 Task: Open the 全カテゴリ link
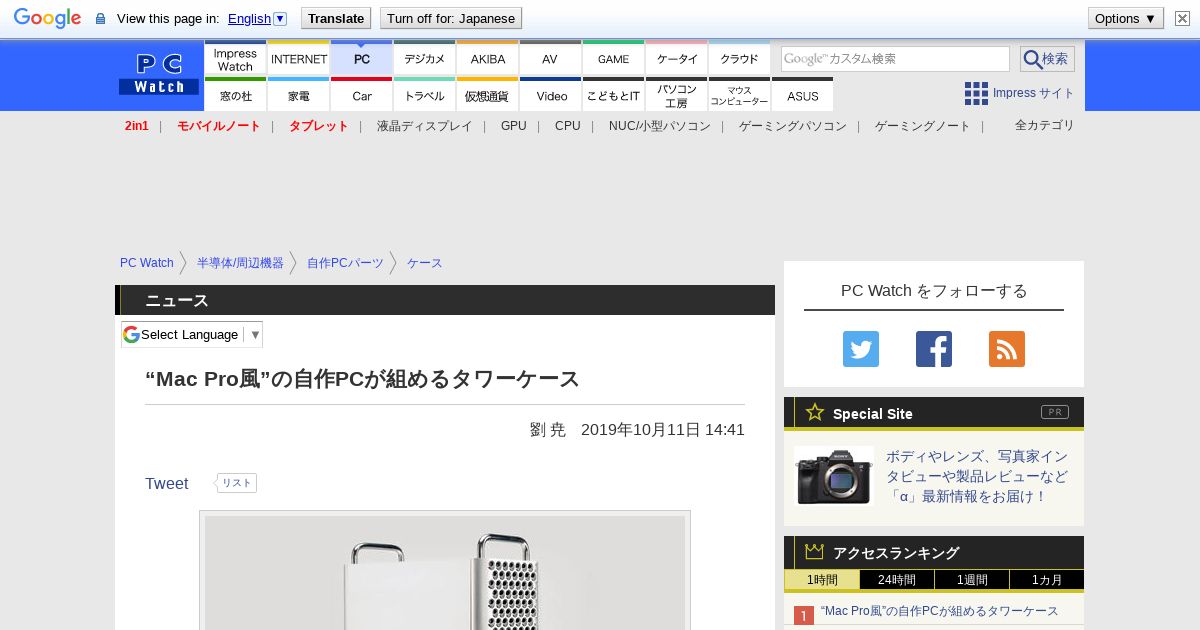tap(1045, 125)
